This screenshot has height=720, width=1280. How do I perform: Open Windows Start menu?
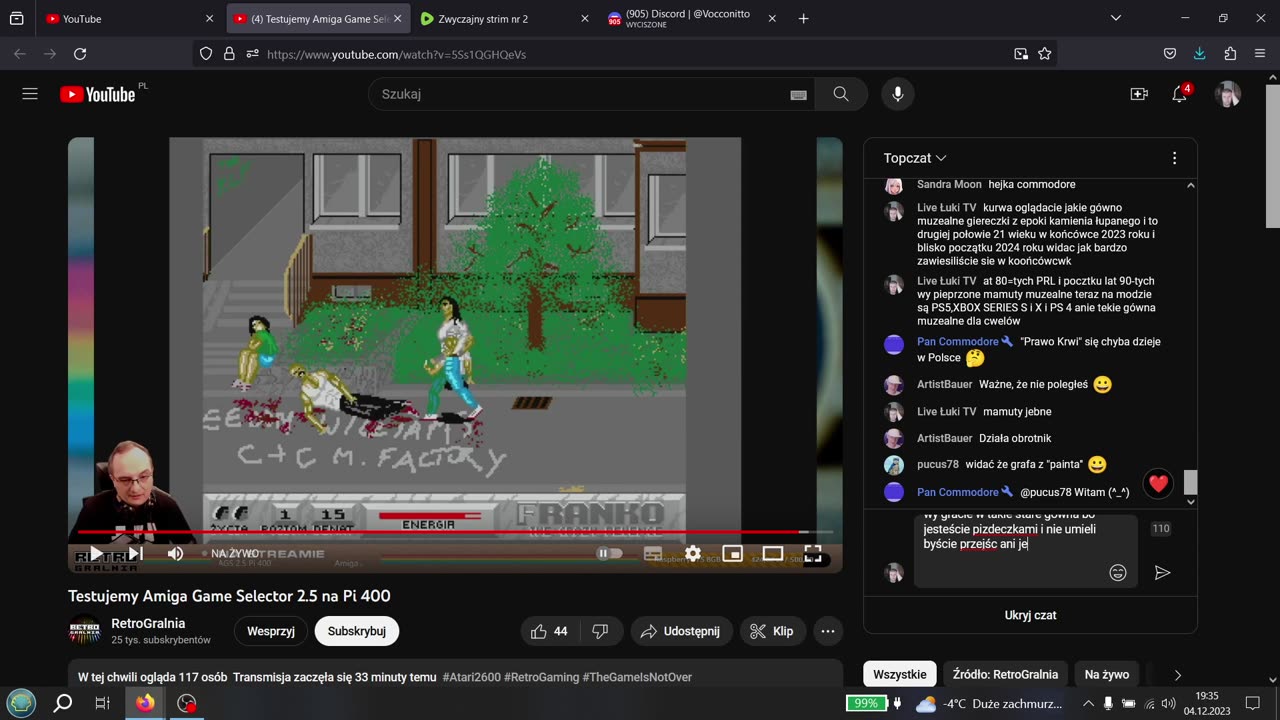click(21, 703)
